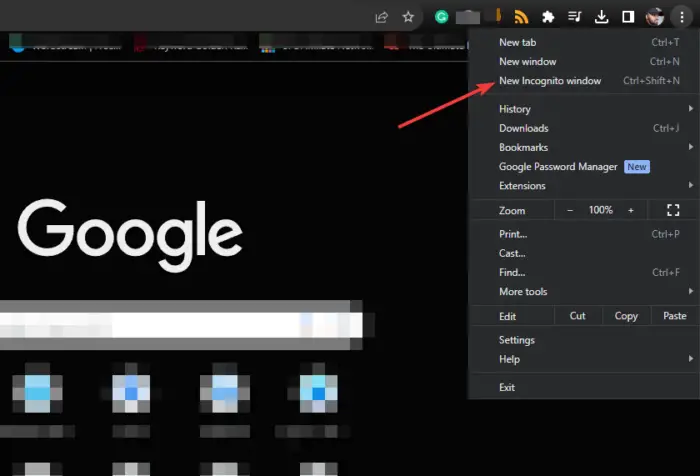The width and height of the screenshot is (700, 476).
Task: Choose Cast... from the menu
Action: 584,253
